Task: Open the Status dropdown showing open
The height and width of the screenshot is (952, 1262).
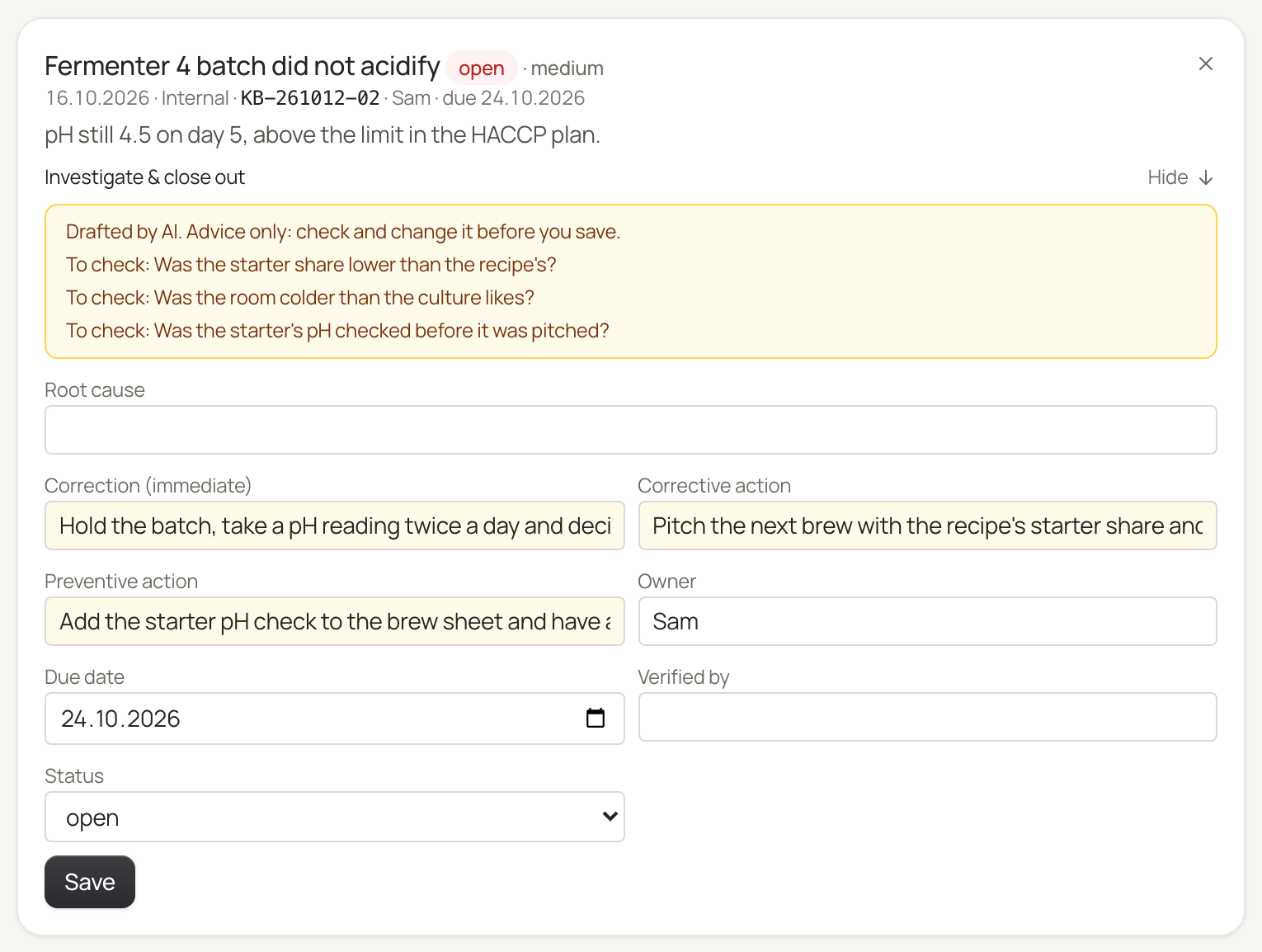Action: coord(335,817)
